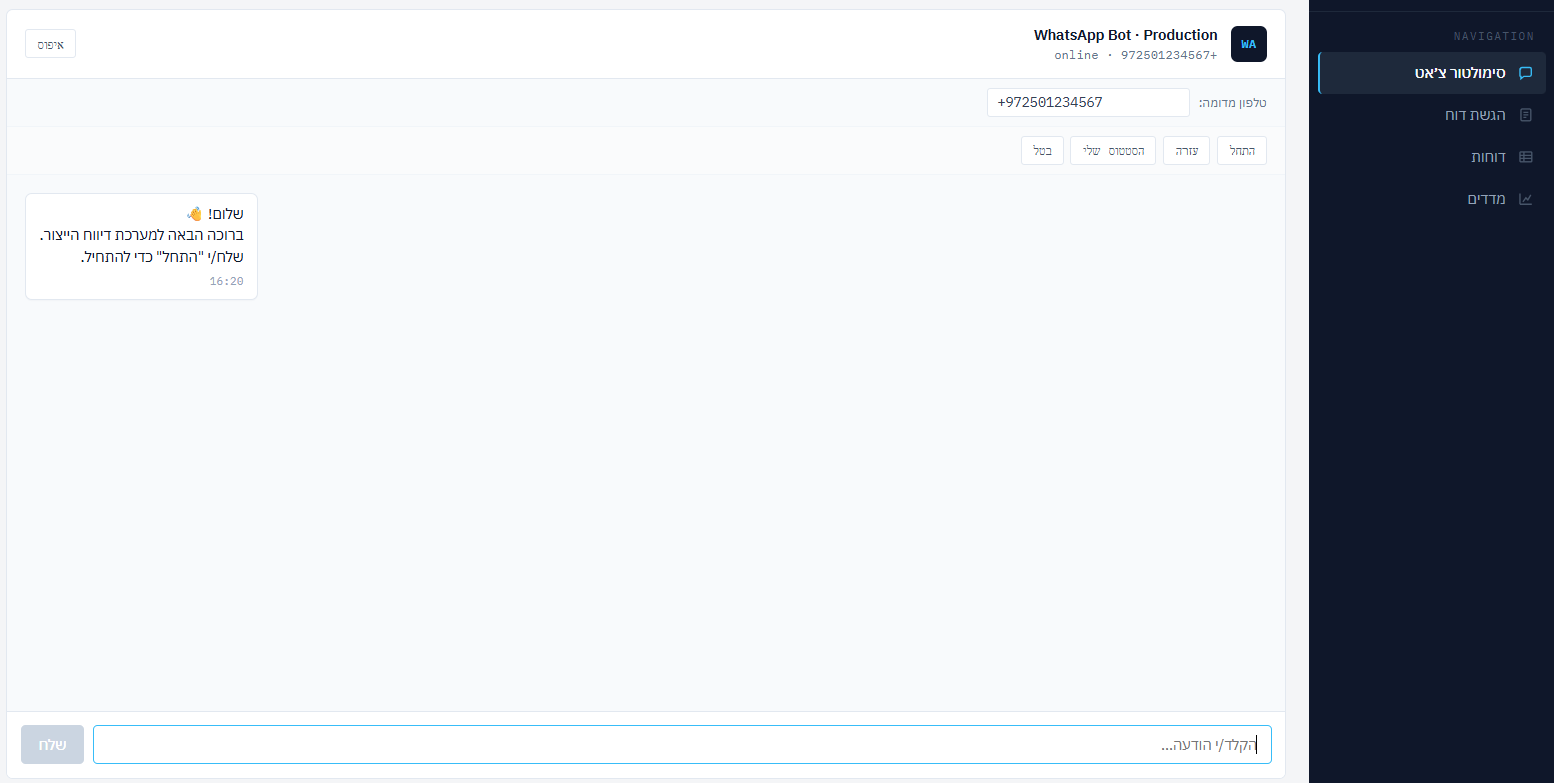
Task: Click the WhatsApp Bot · Production title
Action: pos(1126,35)
